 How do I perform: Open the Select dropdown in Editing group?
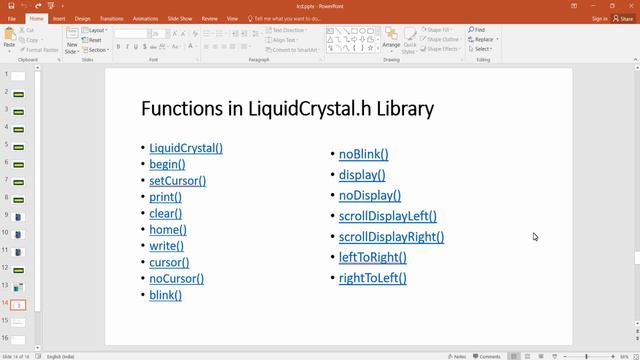[480, 49]
